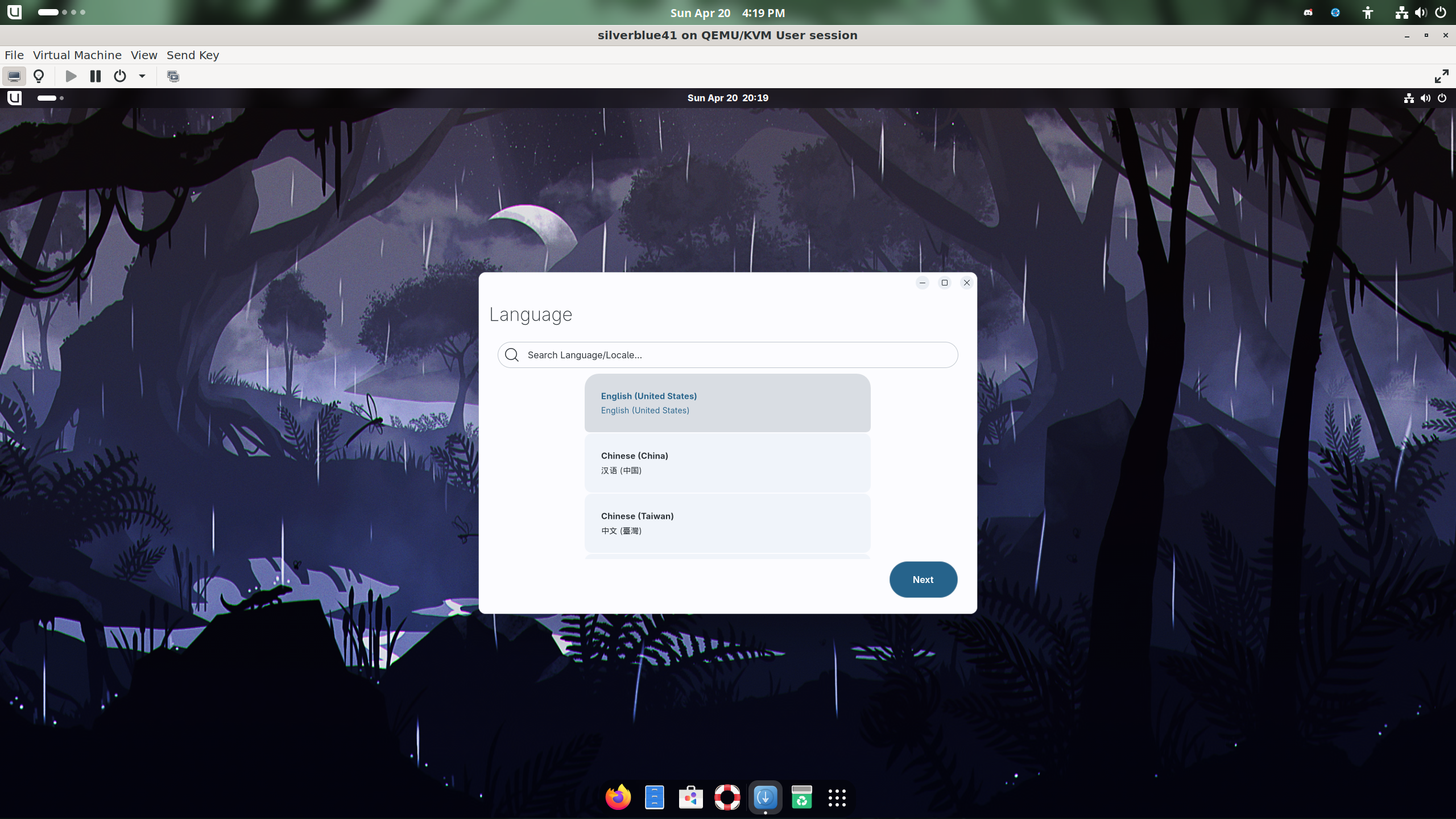
Task: Click the Next button
Action: click(923, 580)
